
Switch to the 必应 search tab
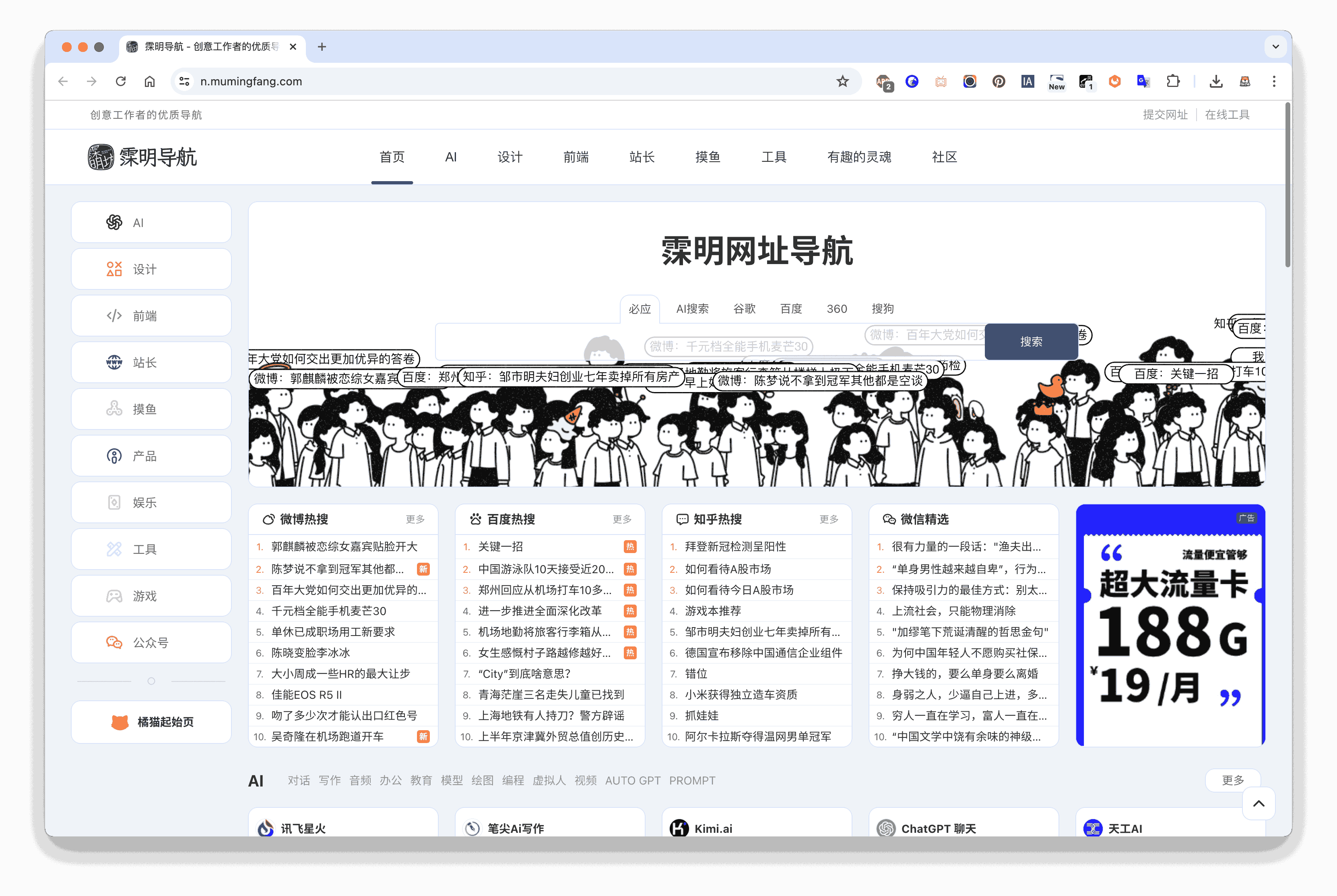coord(640,309)
